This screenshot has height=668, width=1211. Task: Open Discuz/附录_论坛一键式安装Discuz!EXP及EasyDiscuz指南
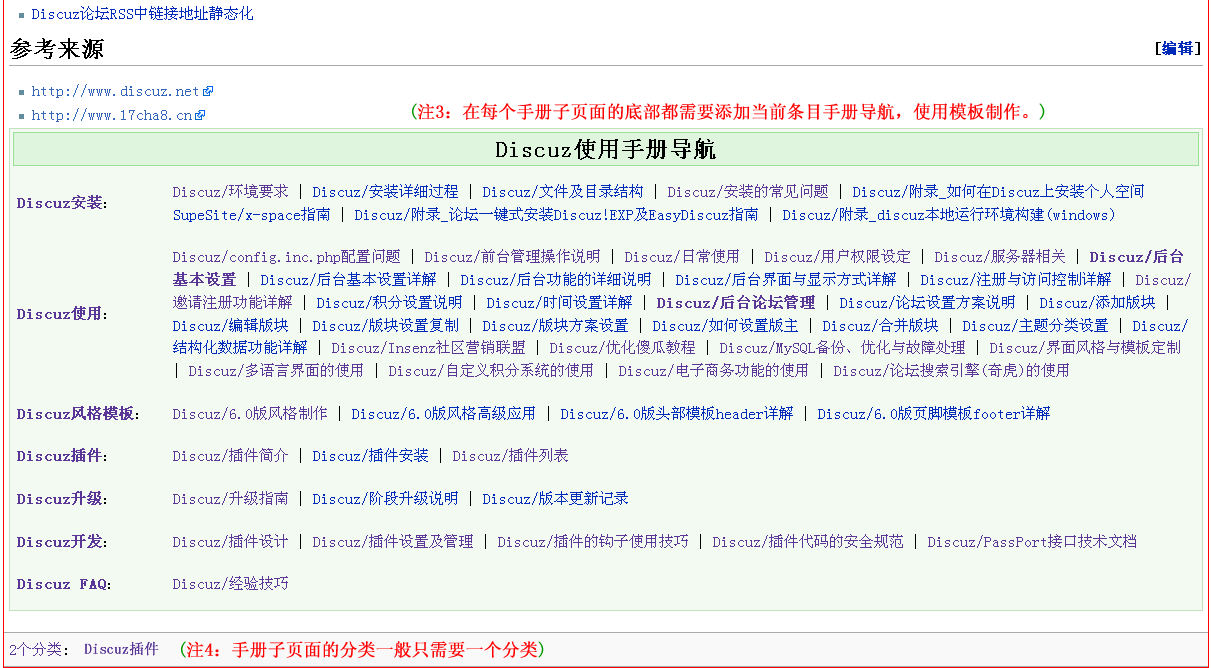(x=556, y=214)
